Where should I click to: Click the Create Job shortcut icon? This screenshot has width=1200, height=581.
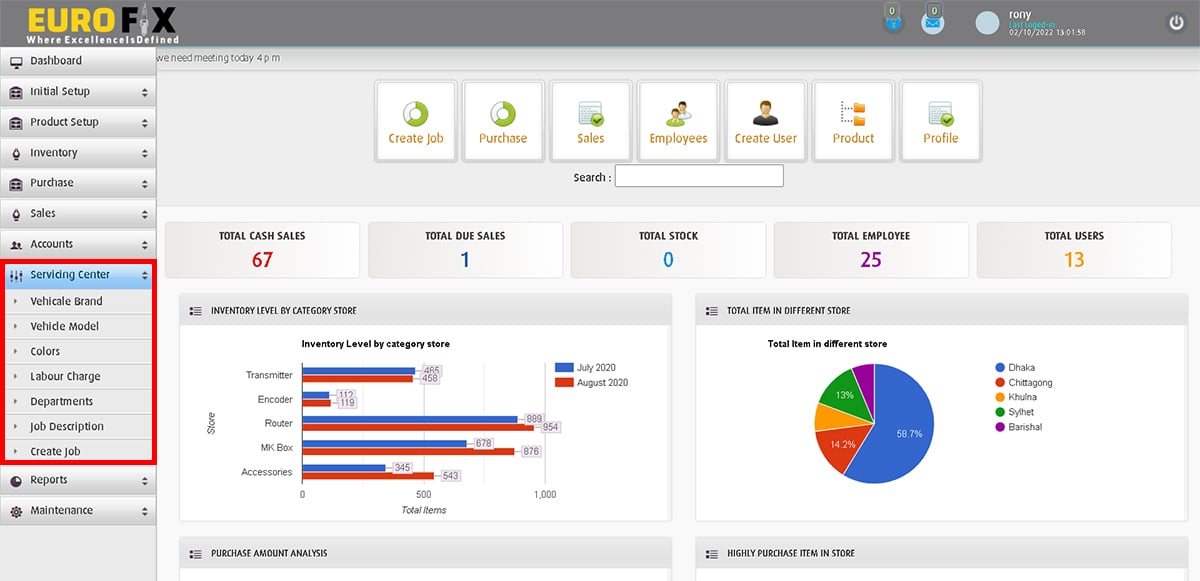tap(415, 121)
